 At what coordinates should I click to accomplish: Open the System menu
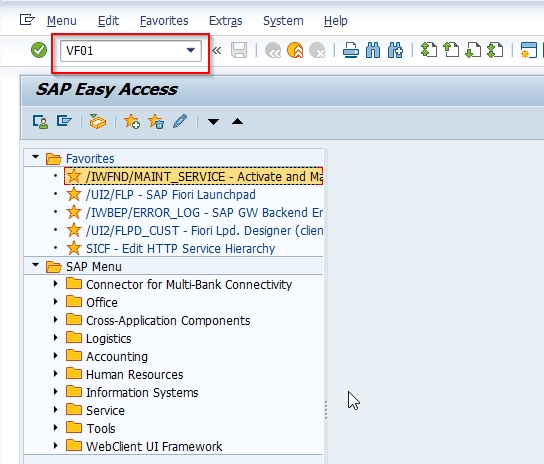pyautogui.click(x=283, y=21)
